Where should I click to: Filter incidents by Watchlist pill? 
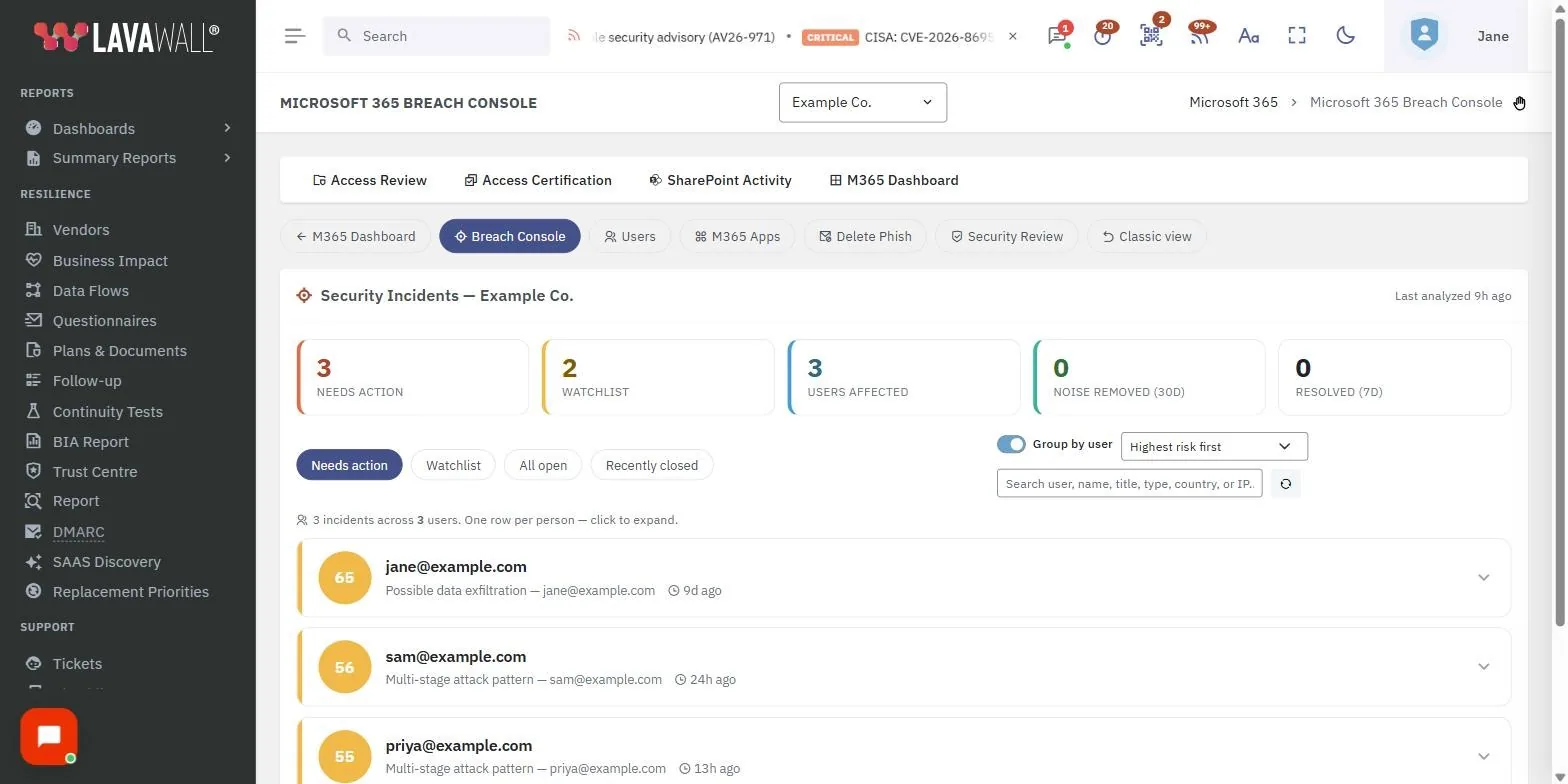(453, 465)
